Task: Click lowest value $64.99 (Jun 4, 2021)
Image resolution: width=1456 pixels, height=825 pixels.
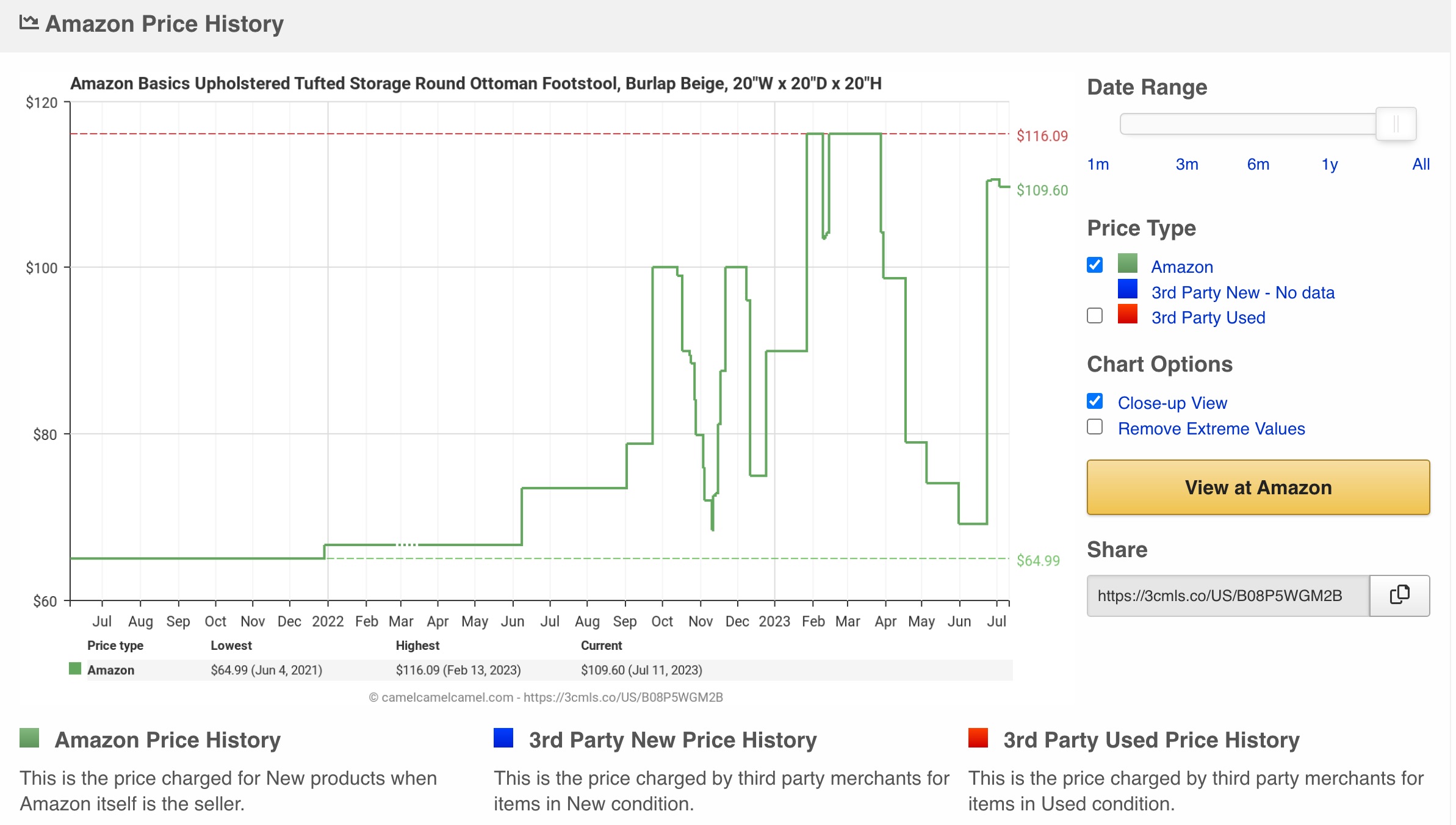Action: (266, 669)
